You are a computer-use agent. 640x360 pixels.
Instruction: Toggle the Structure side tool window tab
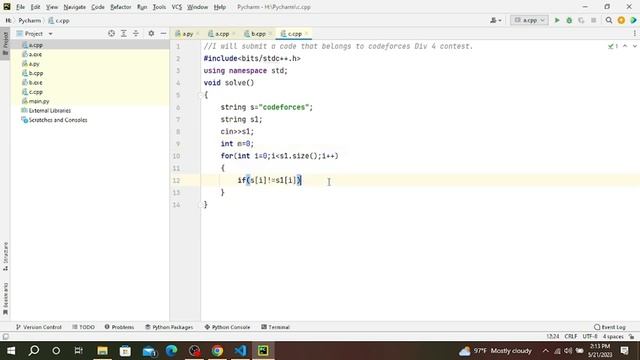(5, 256)
